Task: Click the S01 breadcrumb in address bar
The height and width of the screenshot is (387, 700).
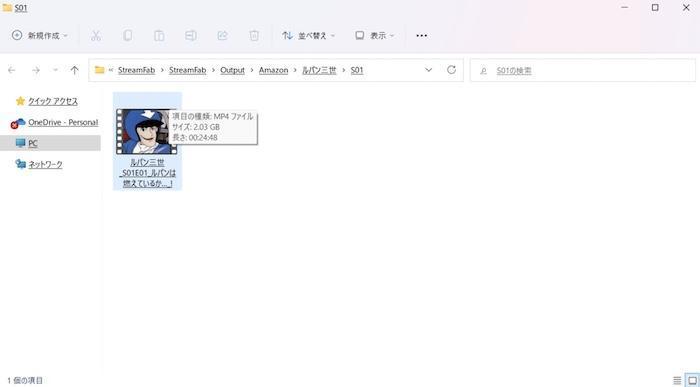Action: pos(357,70)
